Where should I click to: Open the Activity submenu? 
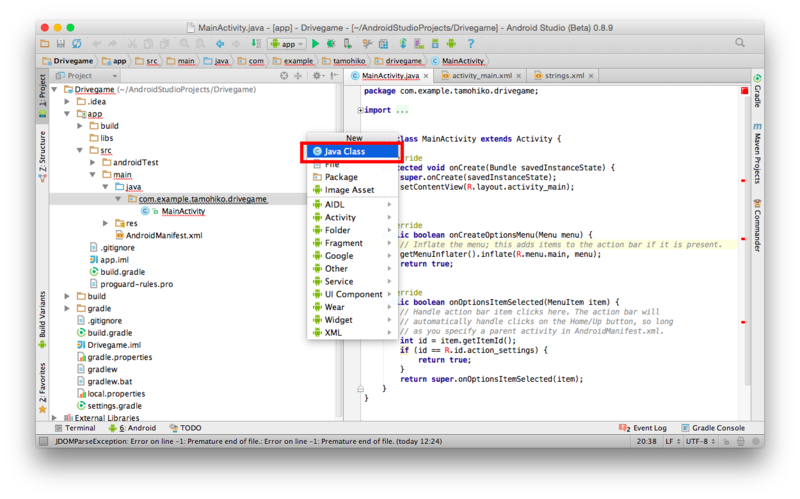click(x=353, y=217)
